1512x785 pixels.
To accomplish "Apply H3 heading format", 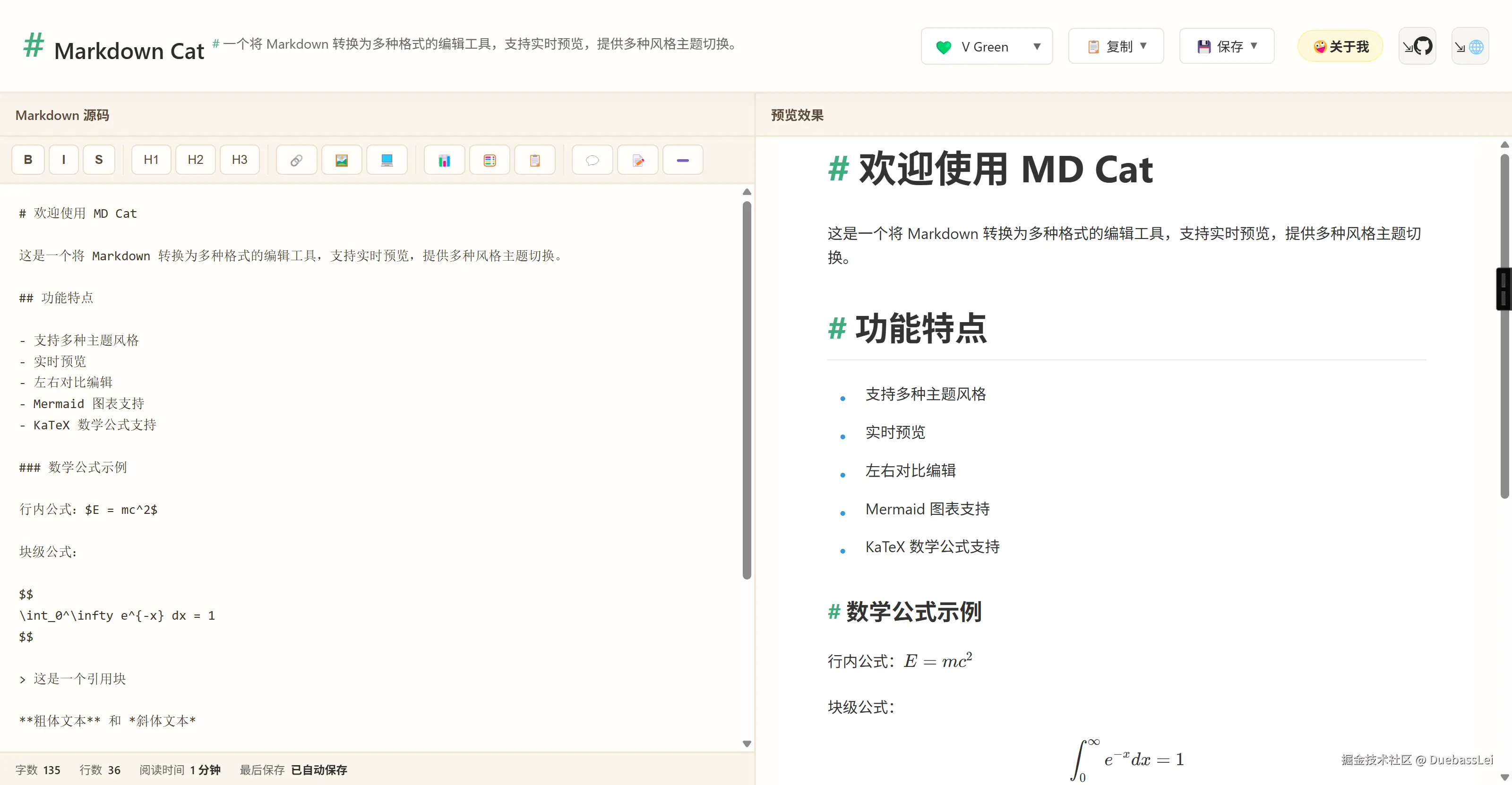I will point(240,160).
